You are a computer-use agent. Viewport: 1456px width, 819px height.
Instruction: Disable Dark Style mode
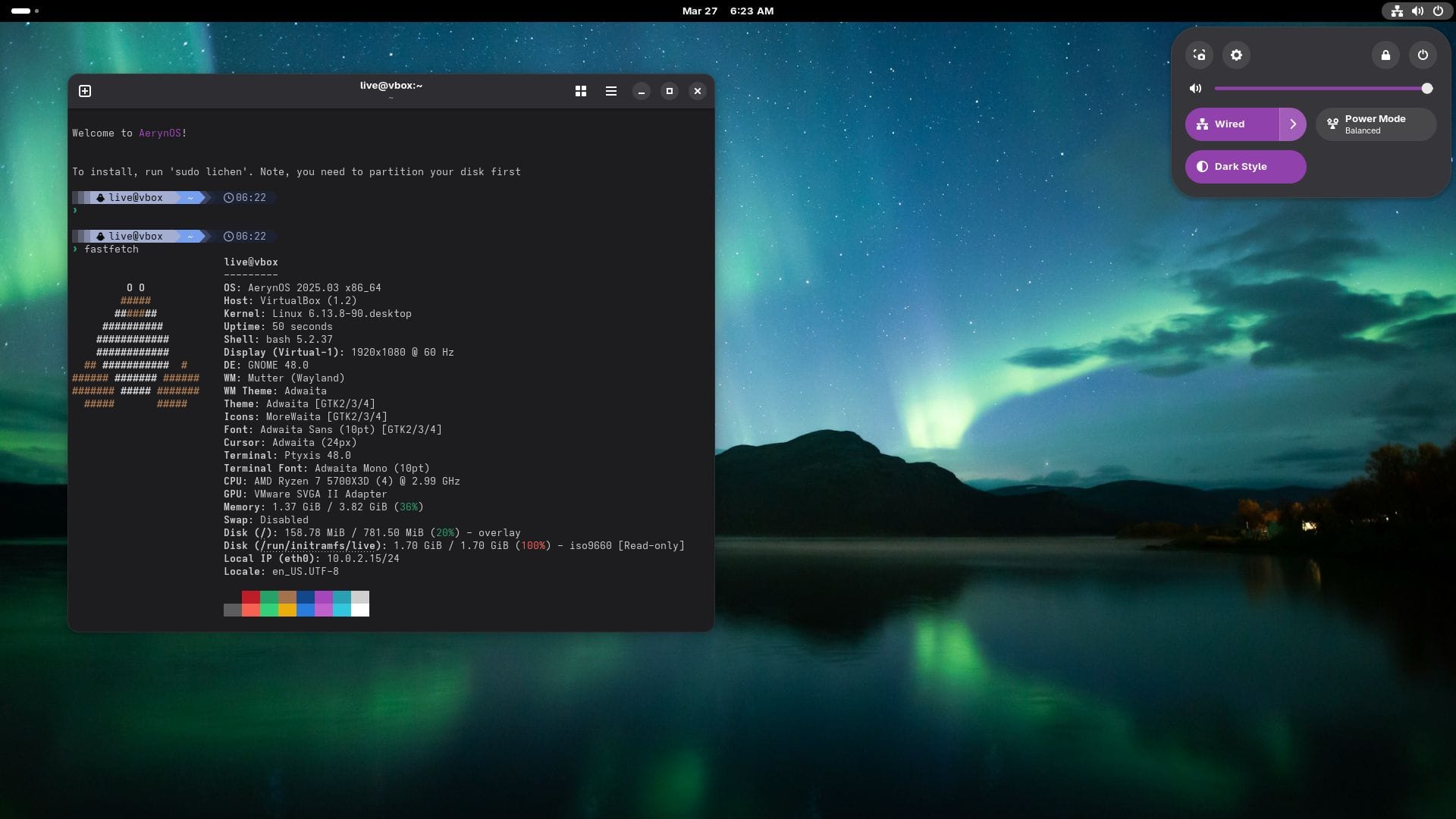(1245, 166)
